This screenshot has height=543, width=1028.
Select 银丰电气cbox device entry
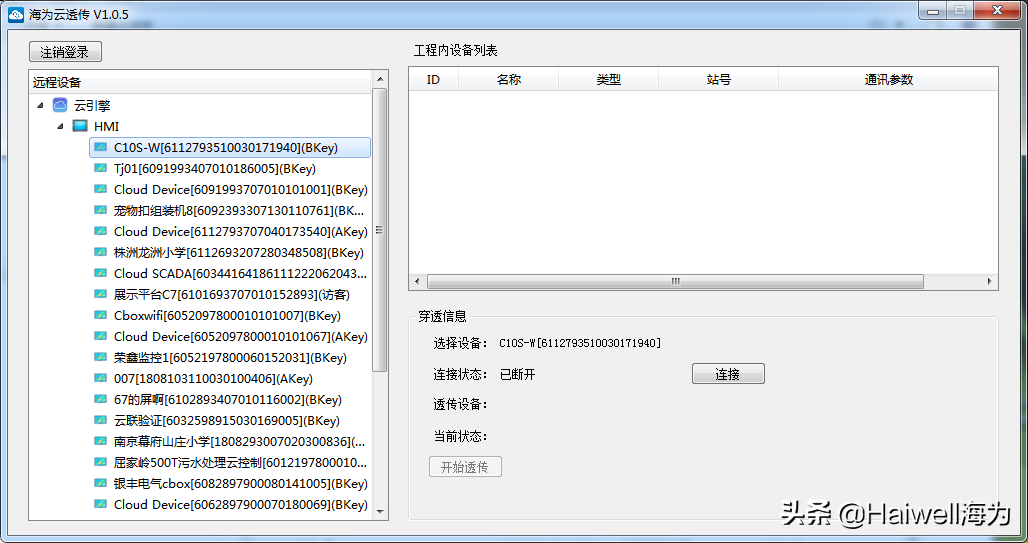(x=240, y=483)
